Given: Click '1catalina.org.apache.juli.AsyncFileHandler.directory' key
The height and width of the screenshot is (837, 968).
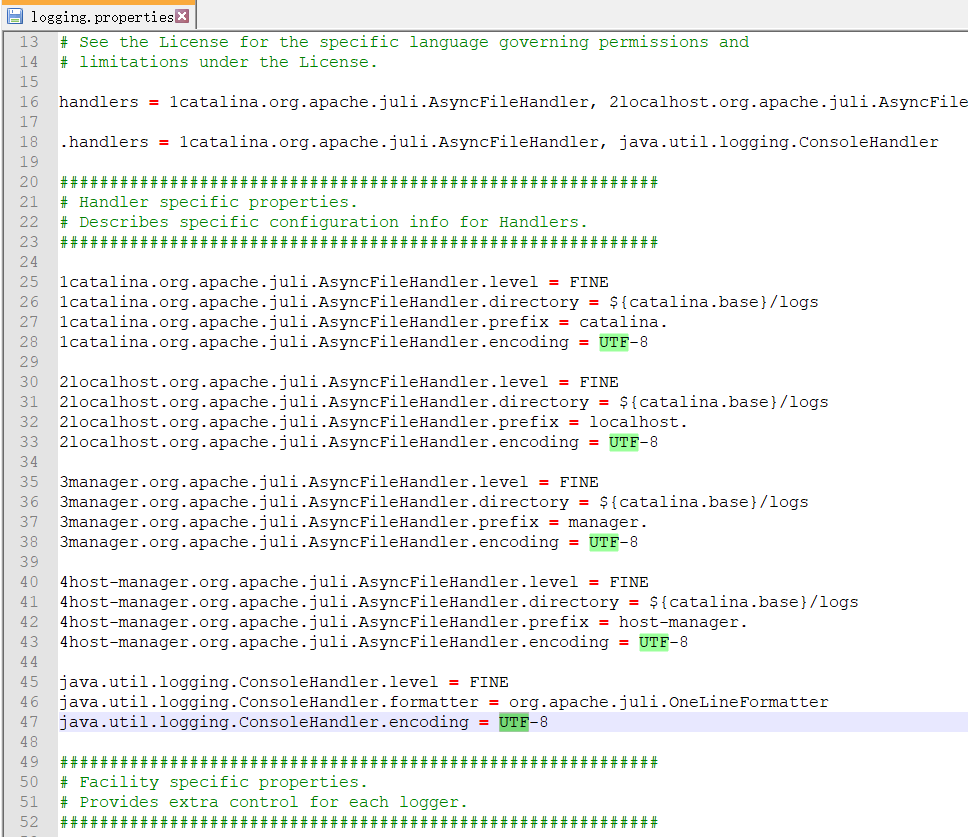Looking at the screenshot, I should [x=319, y=302].
